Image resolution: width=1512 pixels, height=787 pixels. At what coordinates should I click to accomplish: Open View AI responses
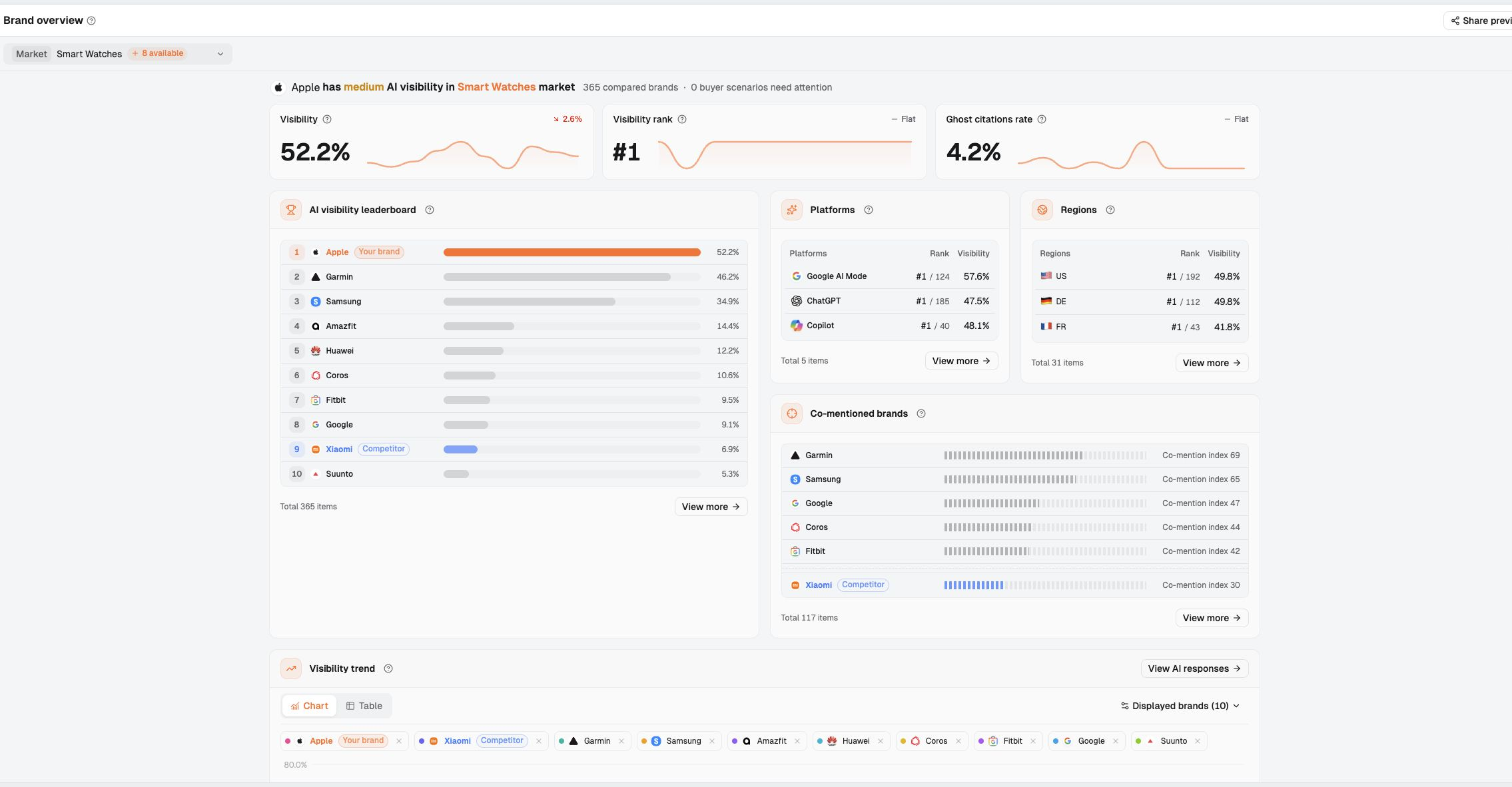pyautogui.click(x=1194, y=668)
